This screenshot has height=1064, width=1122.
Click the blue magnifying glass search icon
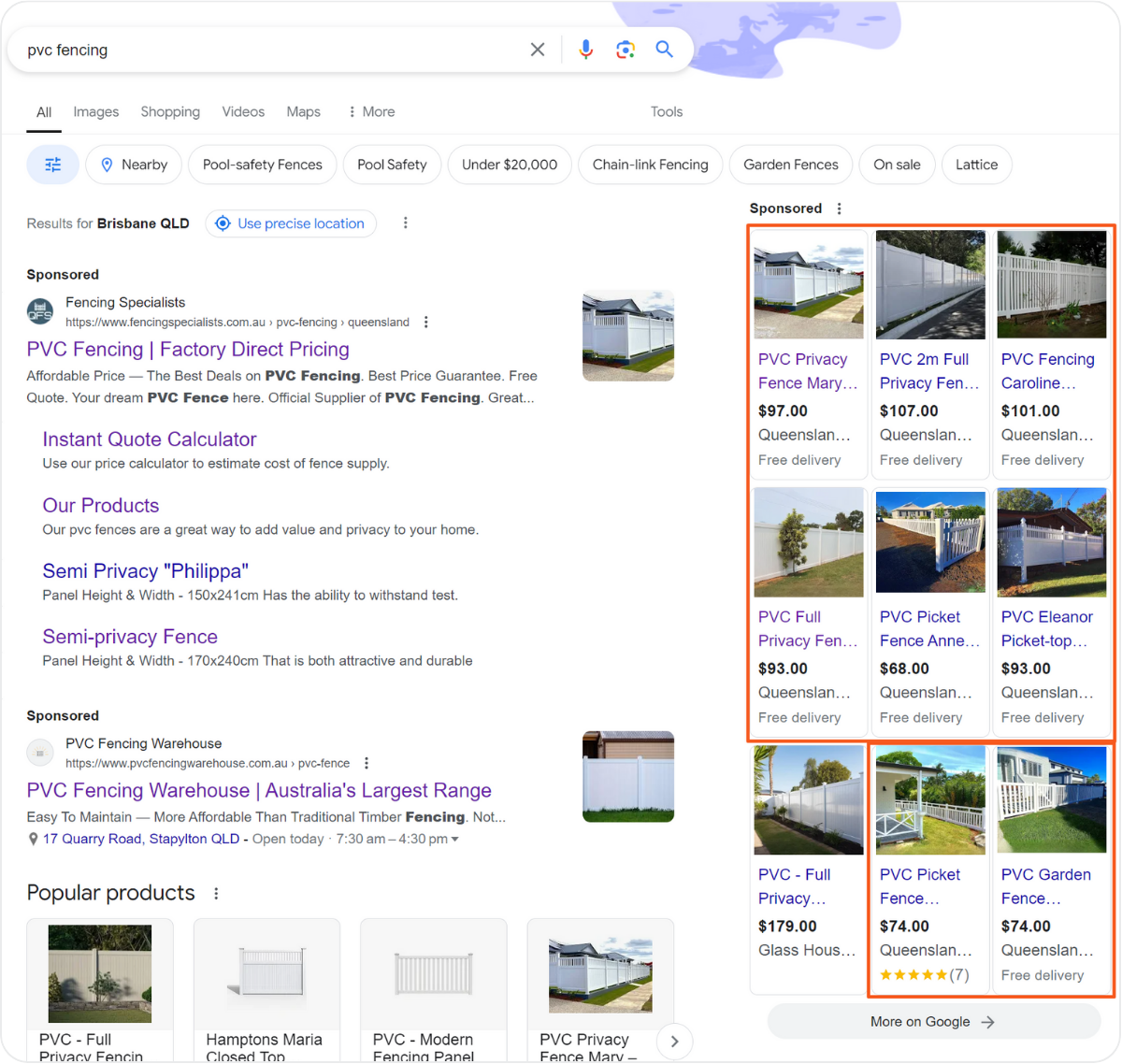point(665,50)
